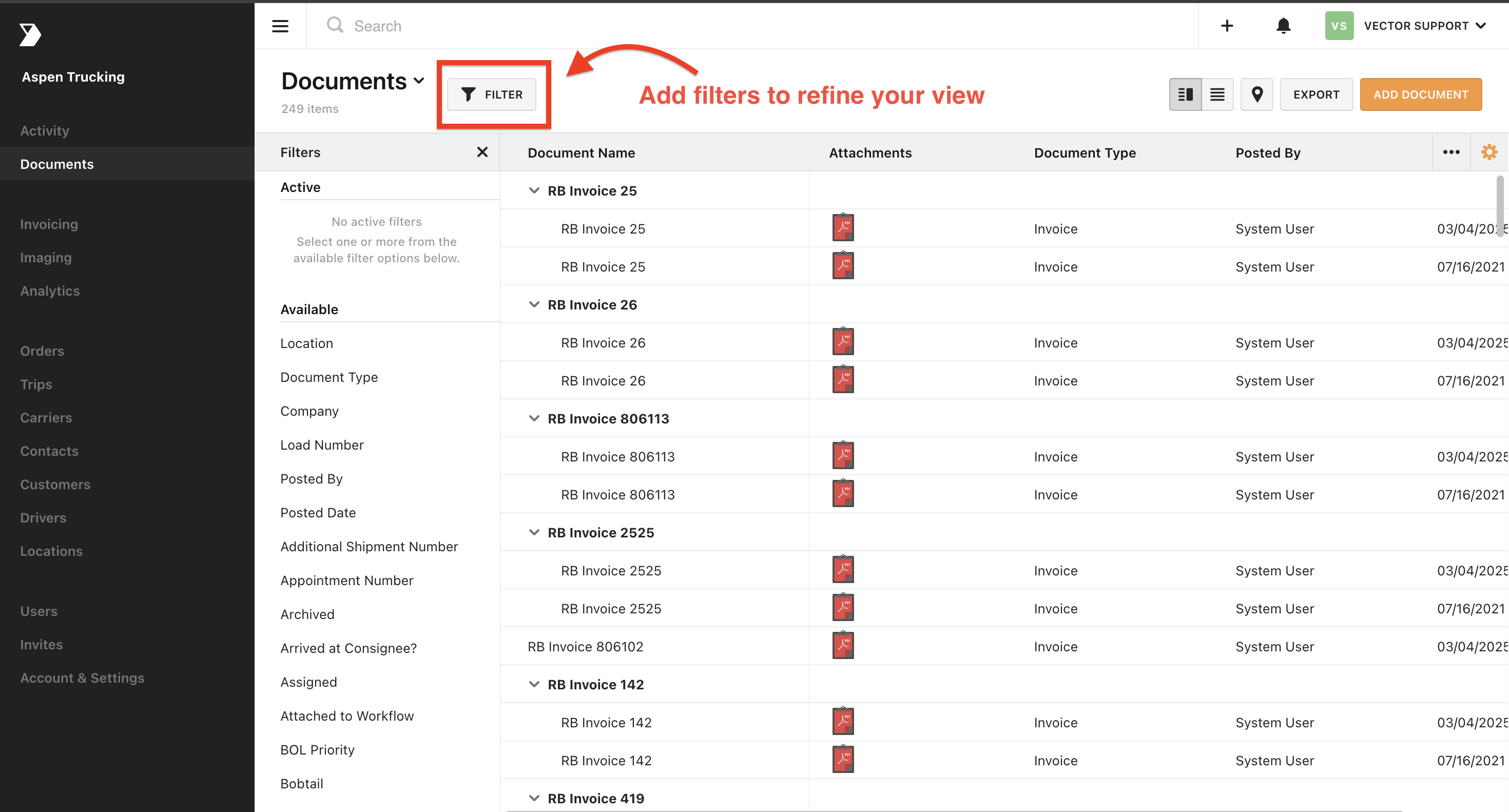Open the map location view
This screenshot has height=812, width=1509.
coord(1256,94)
